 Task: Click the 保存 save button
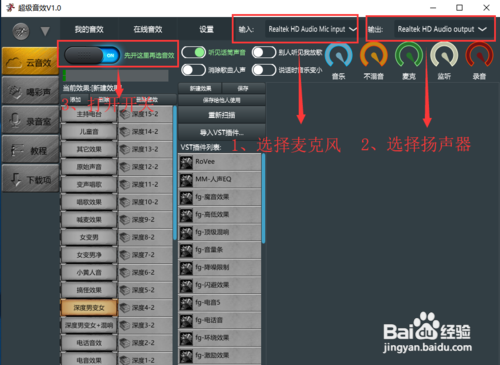pyautogui.click(x=243, y=88)
